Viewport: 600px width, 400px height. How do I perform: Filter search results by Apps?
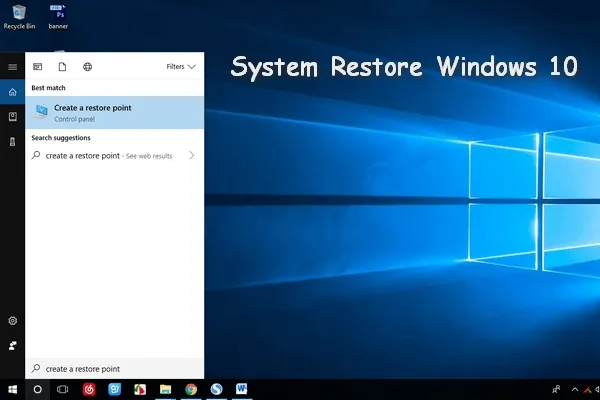coord(38,67)
